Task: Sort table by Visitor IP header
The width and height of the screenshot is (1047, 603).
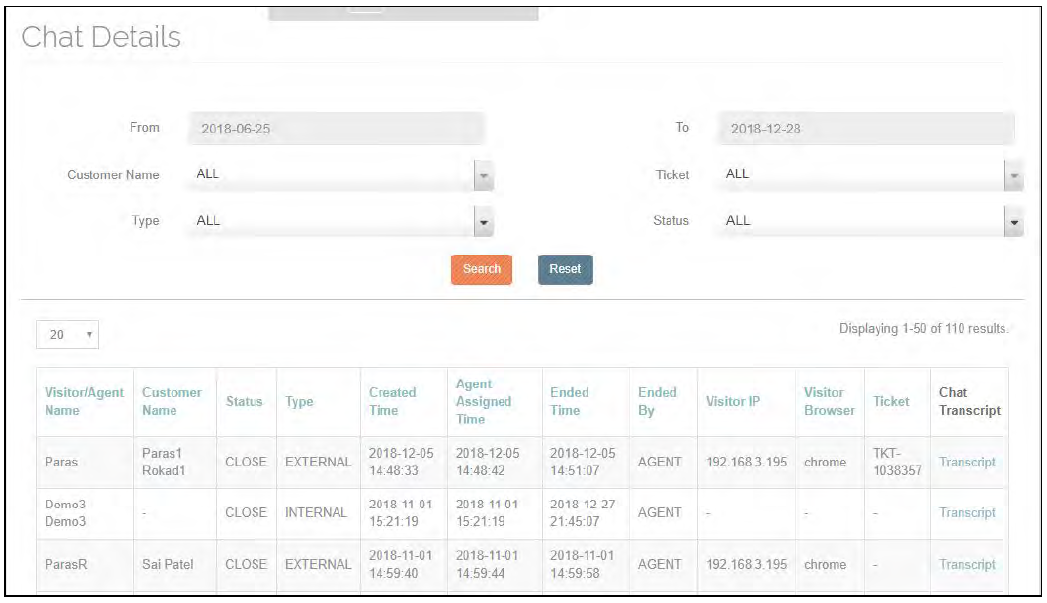Action: point(732,401)
